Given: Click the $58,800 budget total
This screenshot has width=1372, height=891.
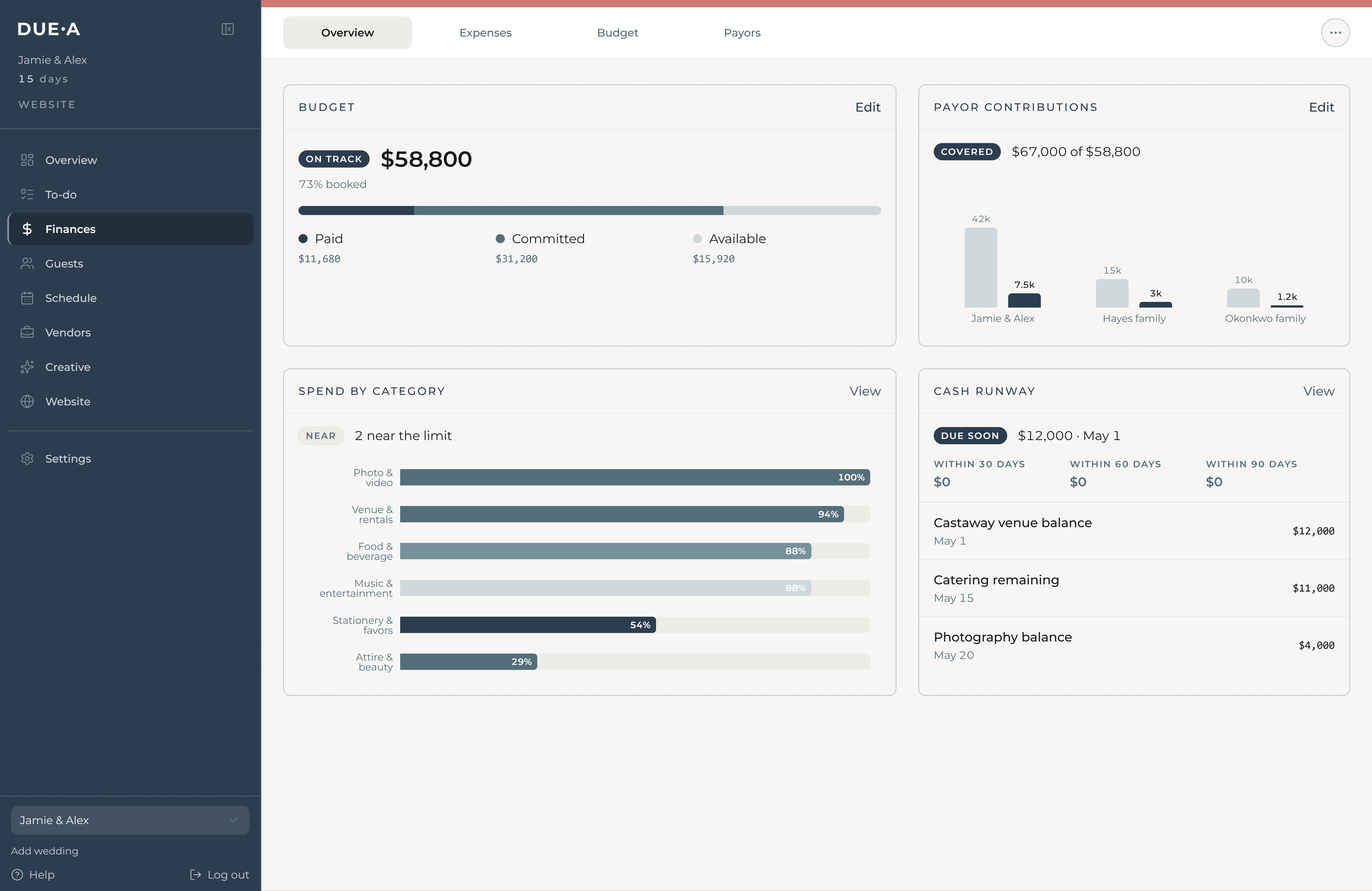Looking at the screenshot, I should click(426, 159).
